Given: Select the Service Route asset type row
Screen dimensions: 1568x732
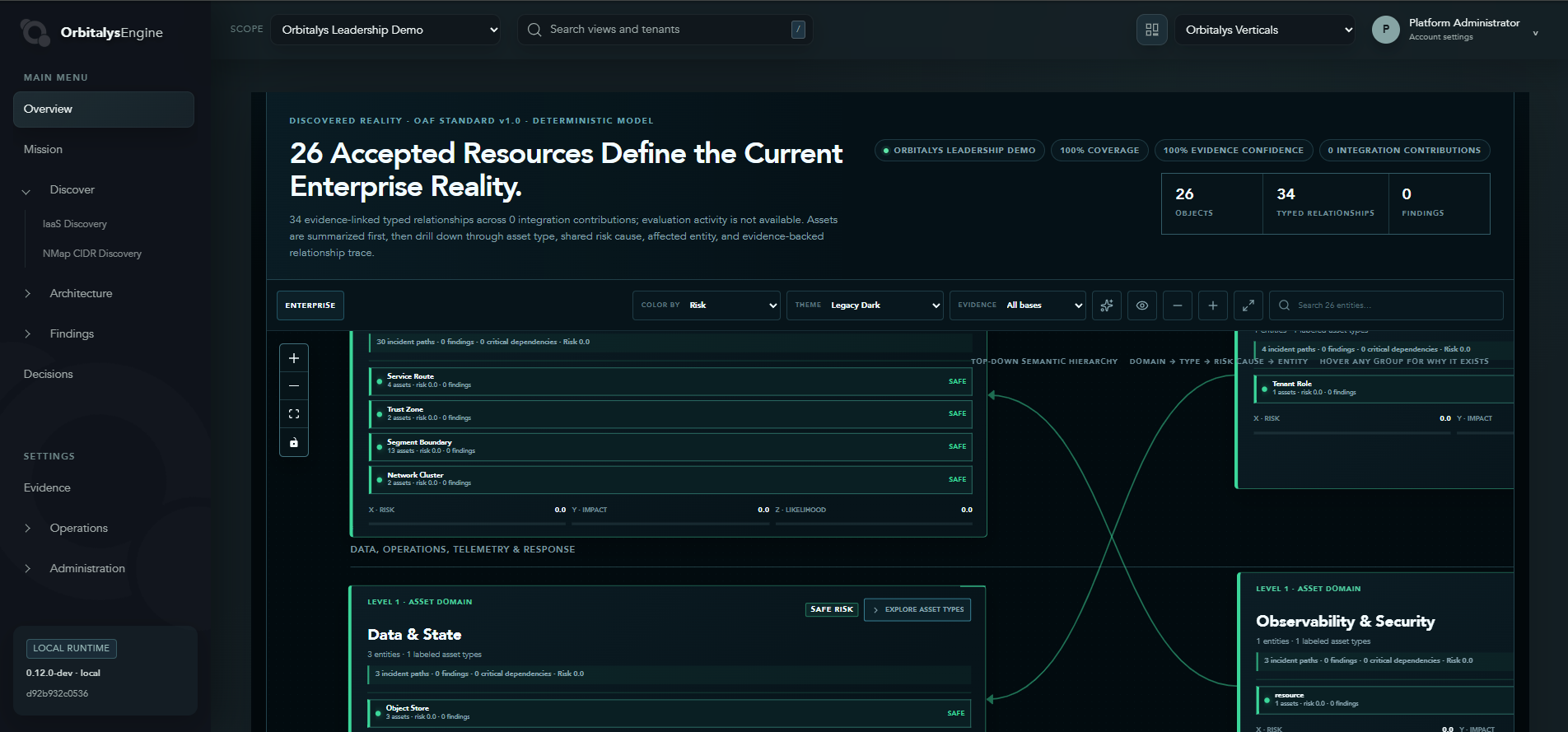Looking at the screenshot, I should 670,381.
